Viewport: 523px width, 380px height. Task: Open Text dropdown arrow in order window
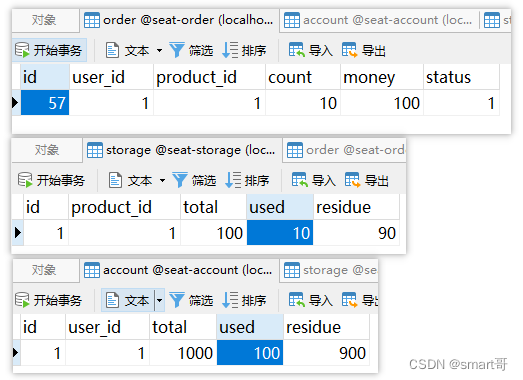coord(159,50)
